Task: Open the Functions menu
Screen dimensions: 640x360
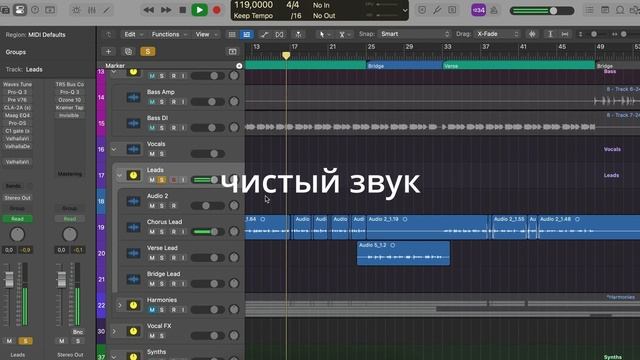Action: coord(169,35)
